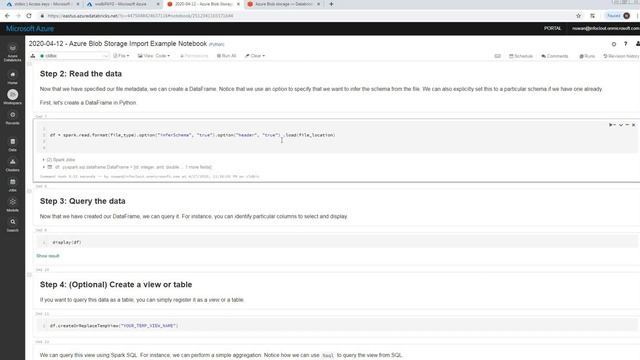Viewport: 640px width, 360px height.
Task: Open Revision history
Action: point(621,56)
